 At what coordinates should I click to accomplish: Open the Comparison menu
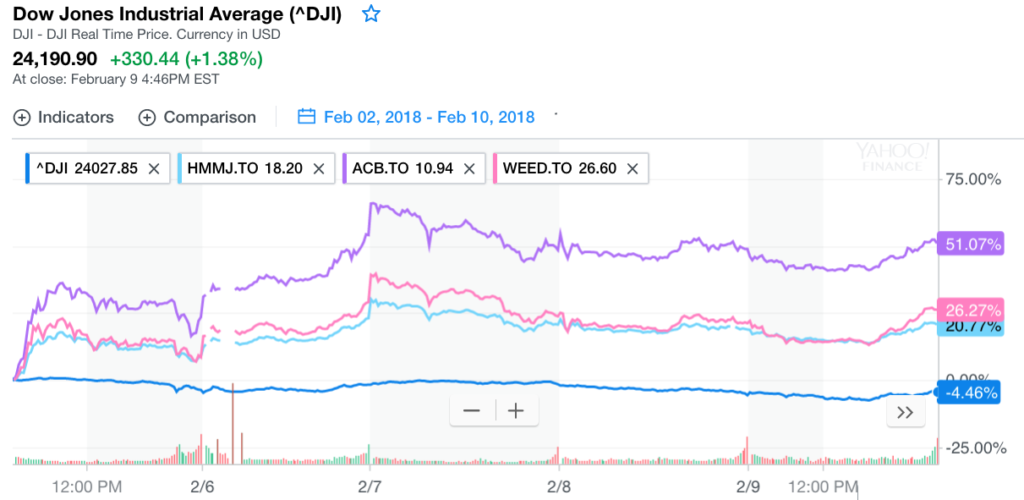[209, 117]
